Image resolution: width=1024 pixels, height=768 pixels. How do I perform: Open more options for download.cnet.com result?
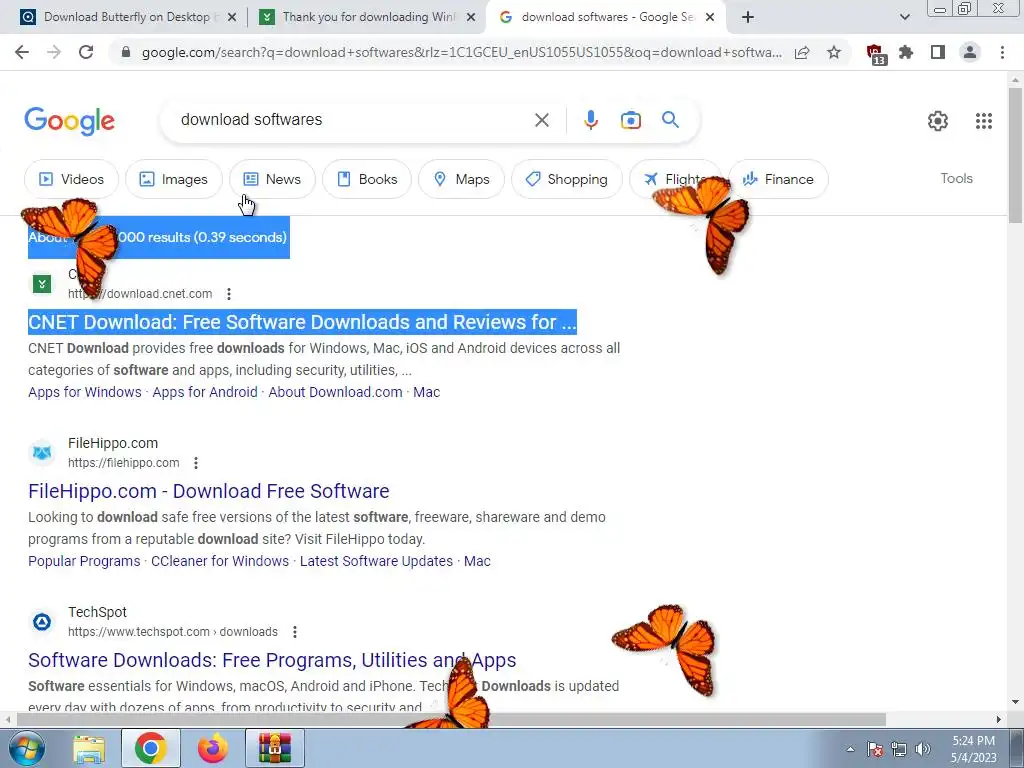pyautogui.click(x=229, y=294)
